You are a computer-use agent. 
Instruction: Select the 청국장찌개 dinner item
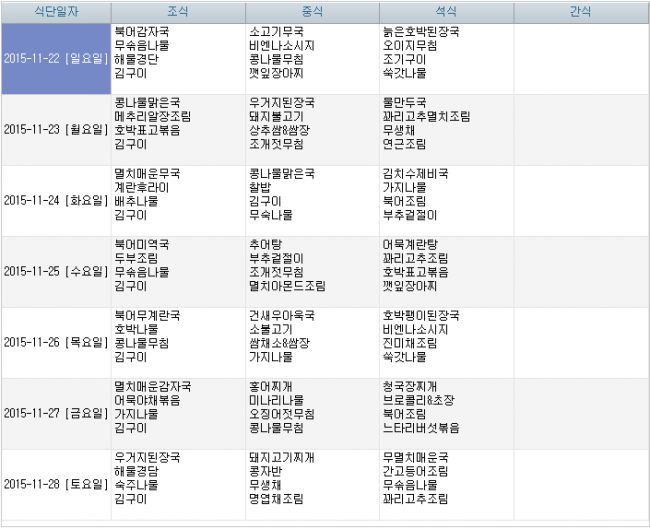pyautogui.click(x=410, y=386)
